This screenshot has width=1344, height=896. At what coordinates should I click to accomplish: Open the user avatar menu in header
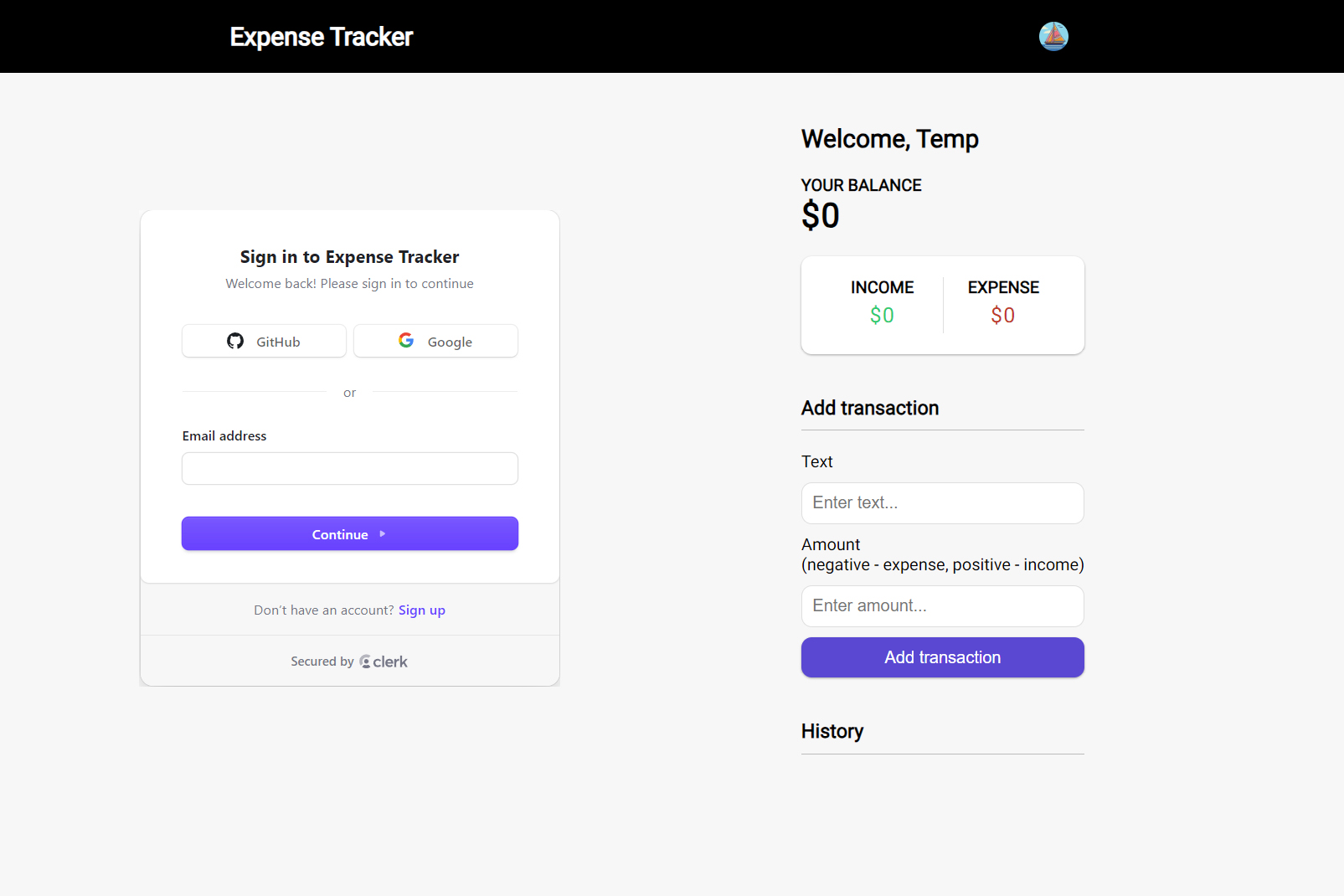pyautogui.click(x=1053, y=36)
